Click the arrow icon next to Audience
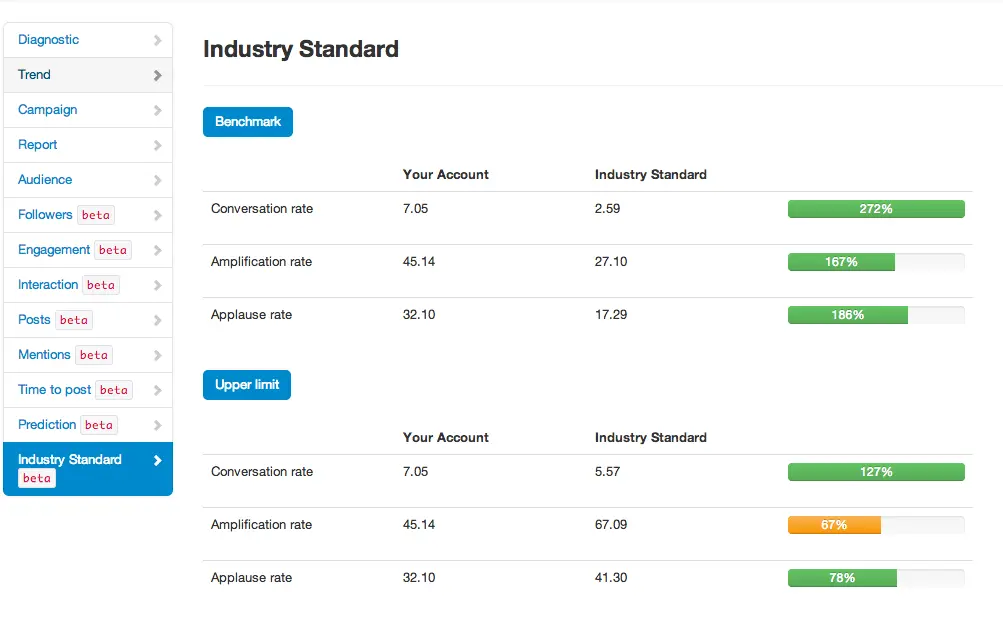The width and height of the screenshot is (1003, 626). point(157,181)
